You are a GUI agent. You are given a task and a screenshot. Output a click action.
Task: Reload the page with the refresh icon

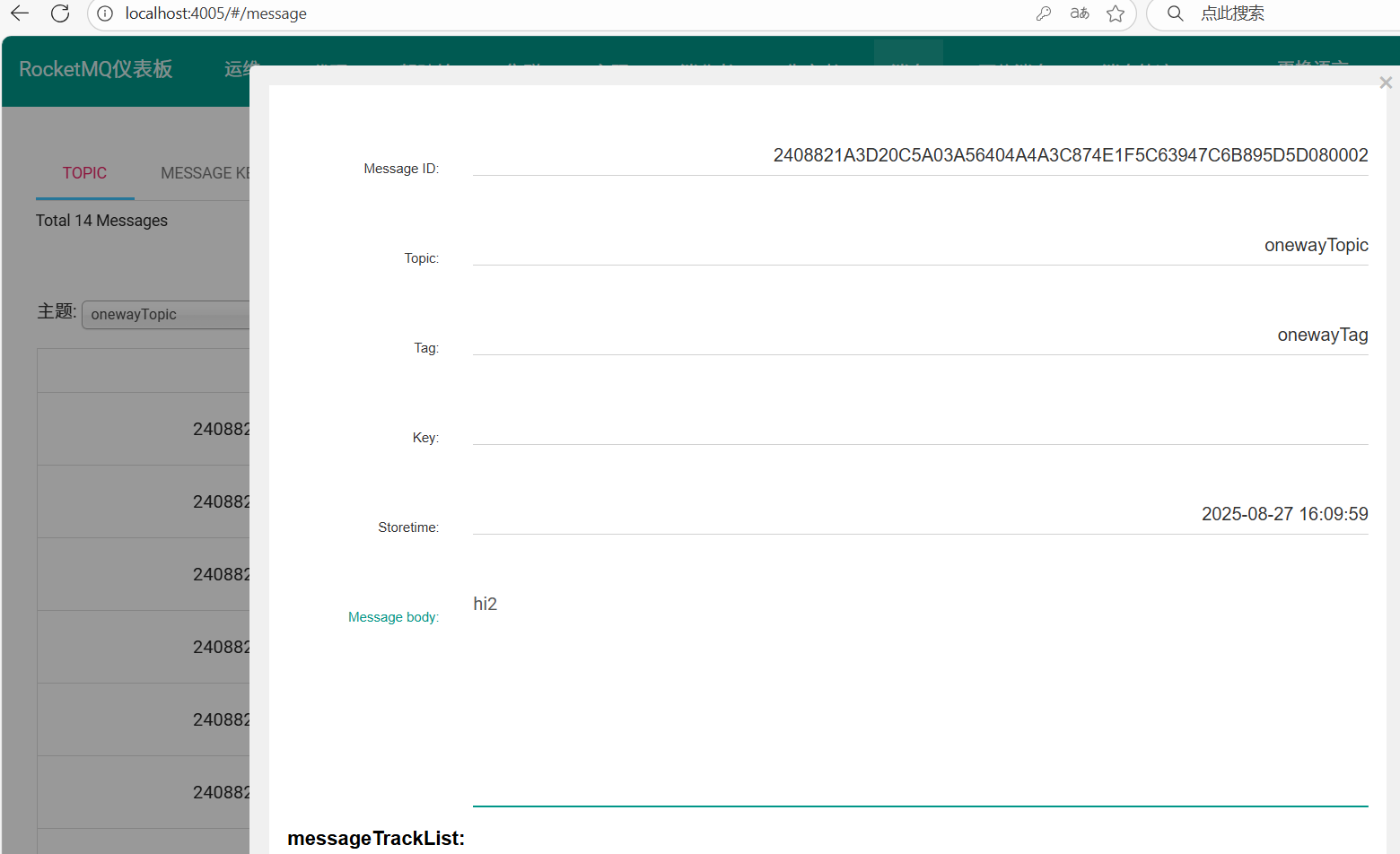(x=60, y=13)
